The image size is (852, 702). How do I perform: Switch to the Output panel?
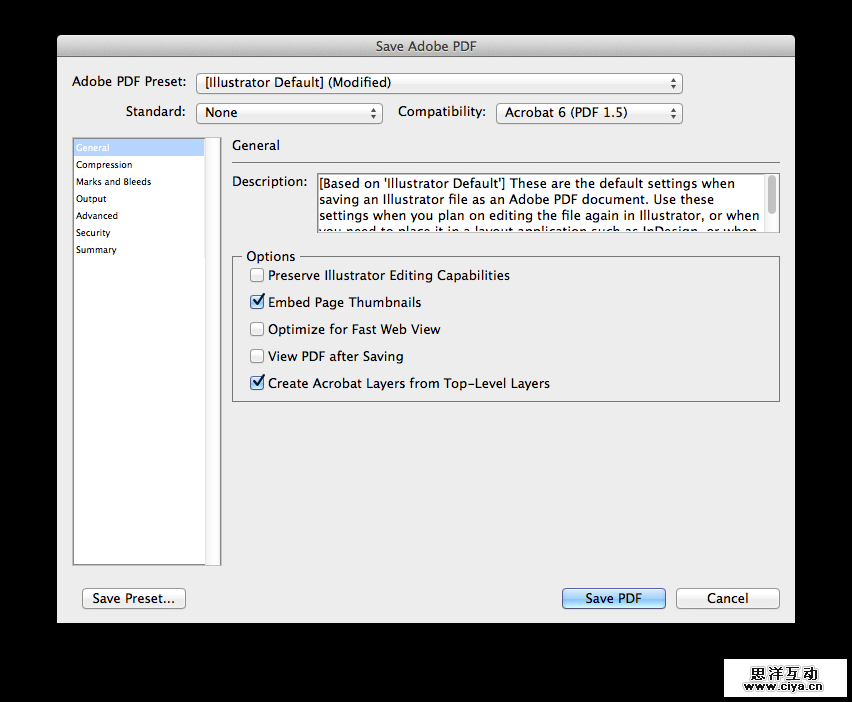91,198
